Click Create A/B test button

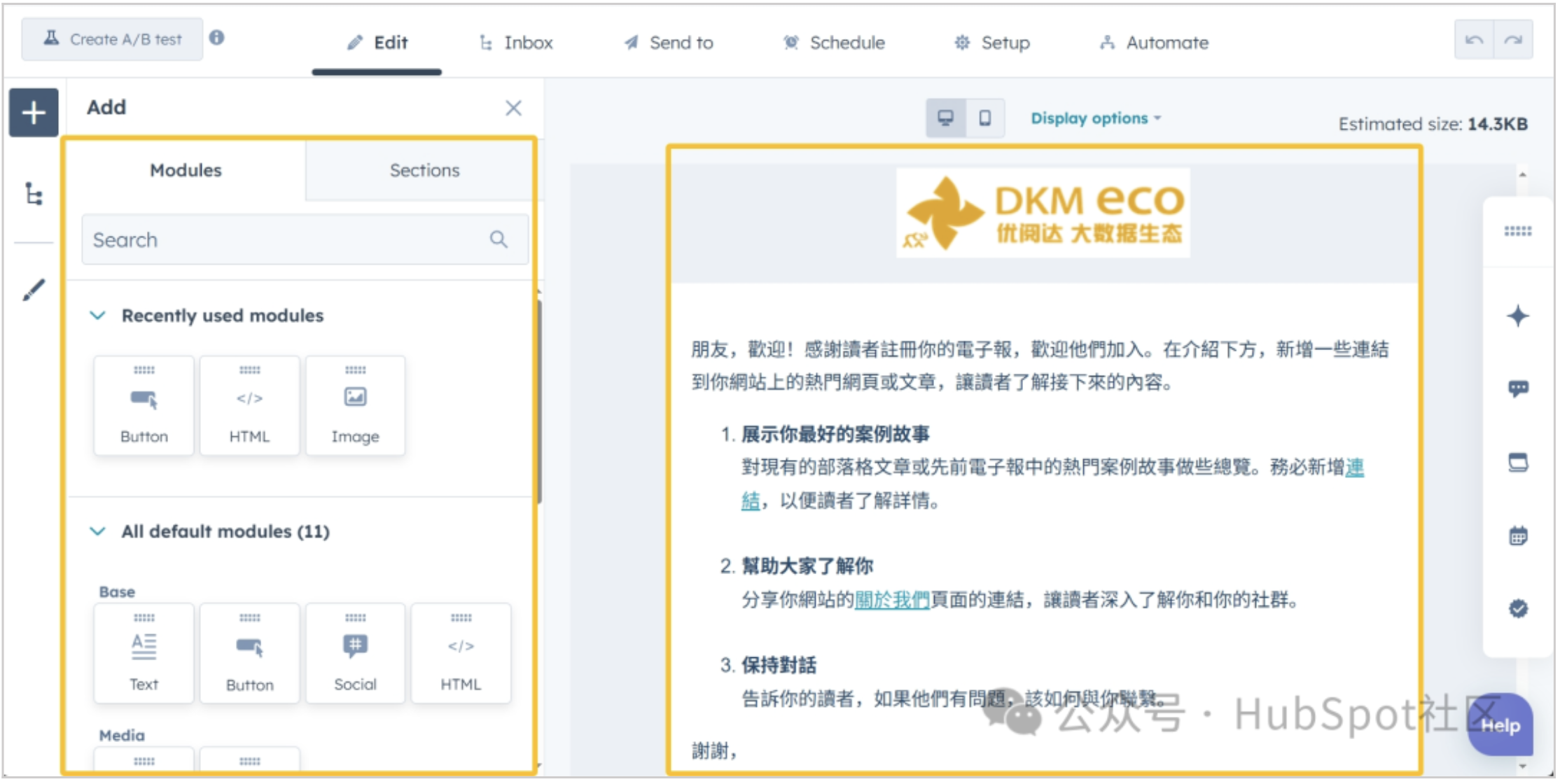point(113,39)
